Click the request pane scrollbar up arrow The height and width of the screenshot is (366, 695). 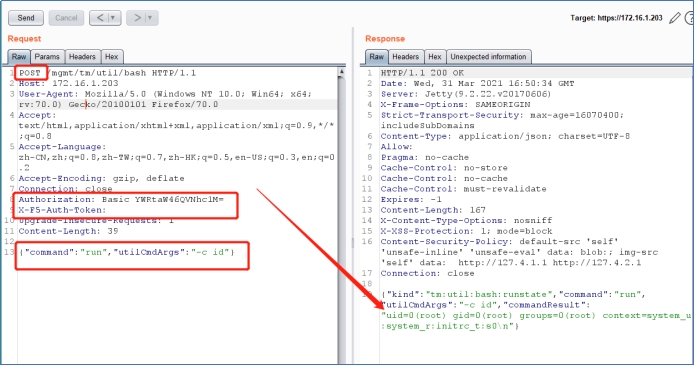pos(341,72)
